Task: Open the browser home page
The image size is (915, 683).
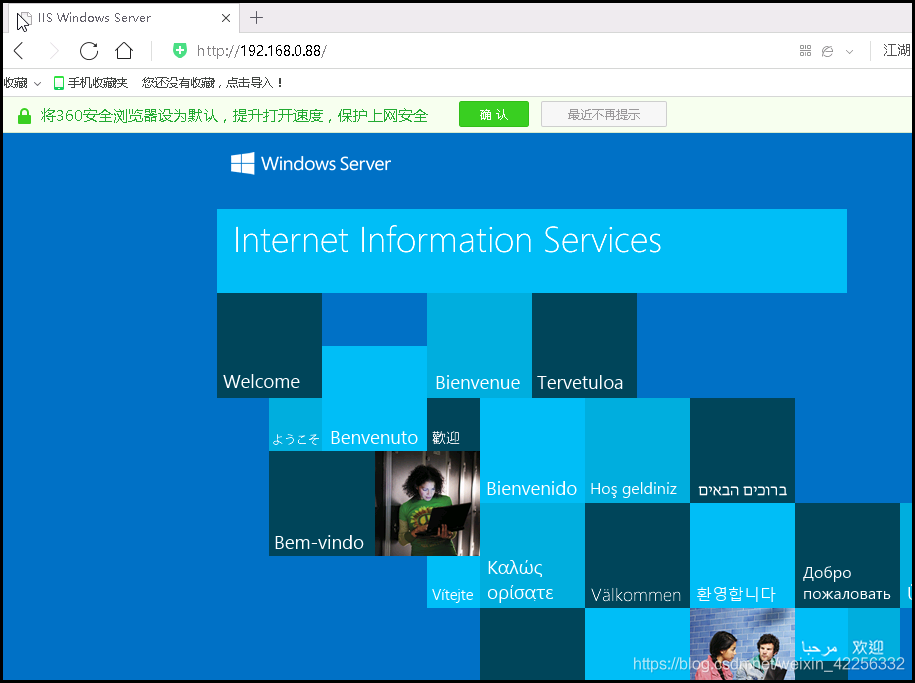Action: coord(124,51)
